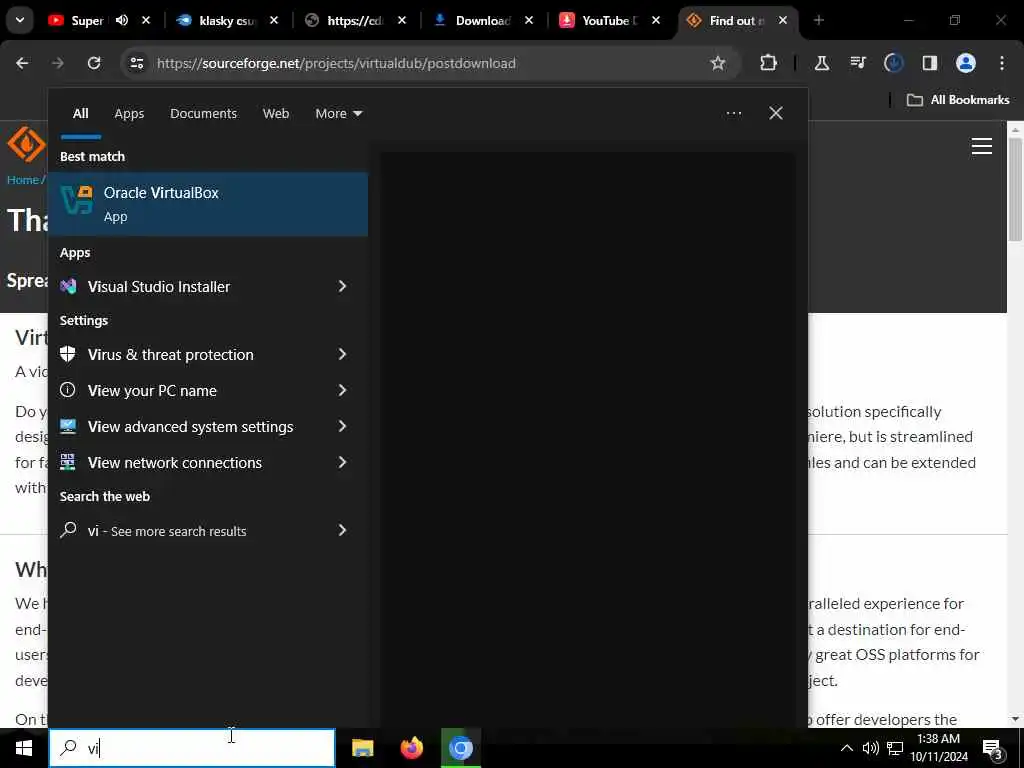Expand View your PC name arrow

pyautogui.click(x=342, y=390)
